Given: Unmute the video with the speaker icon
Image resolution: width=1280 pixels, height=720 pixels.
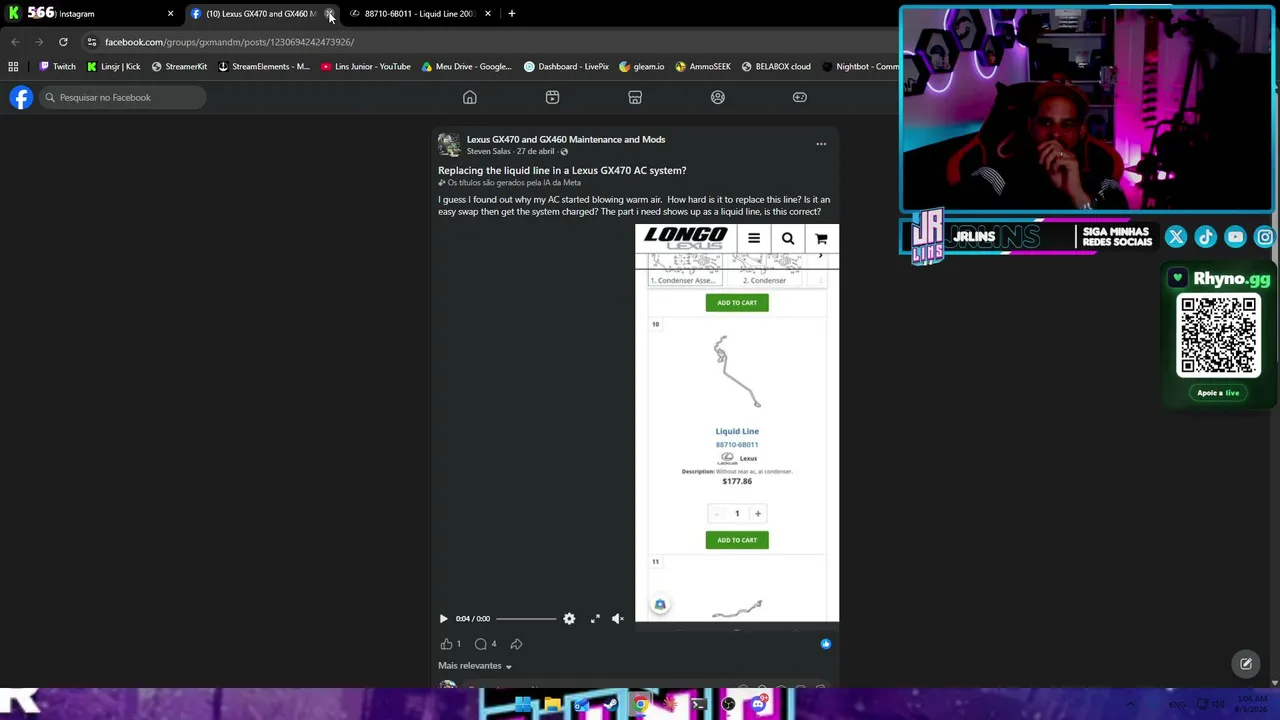Looking at the screenshot, I should [617, 619].
